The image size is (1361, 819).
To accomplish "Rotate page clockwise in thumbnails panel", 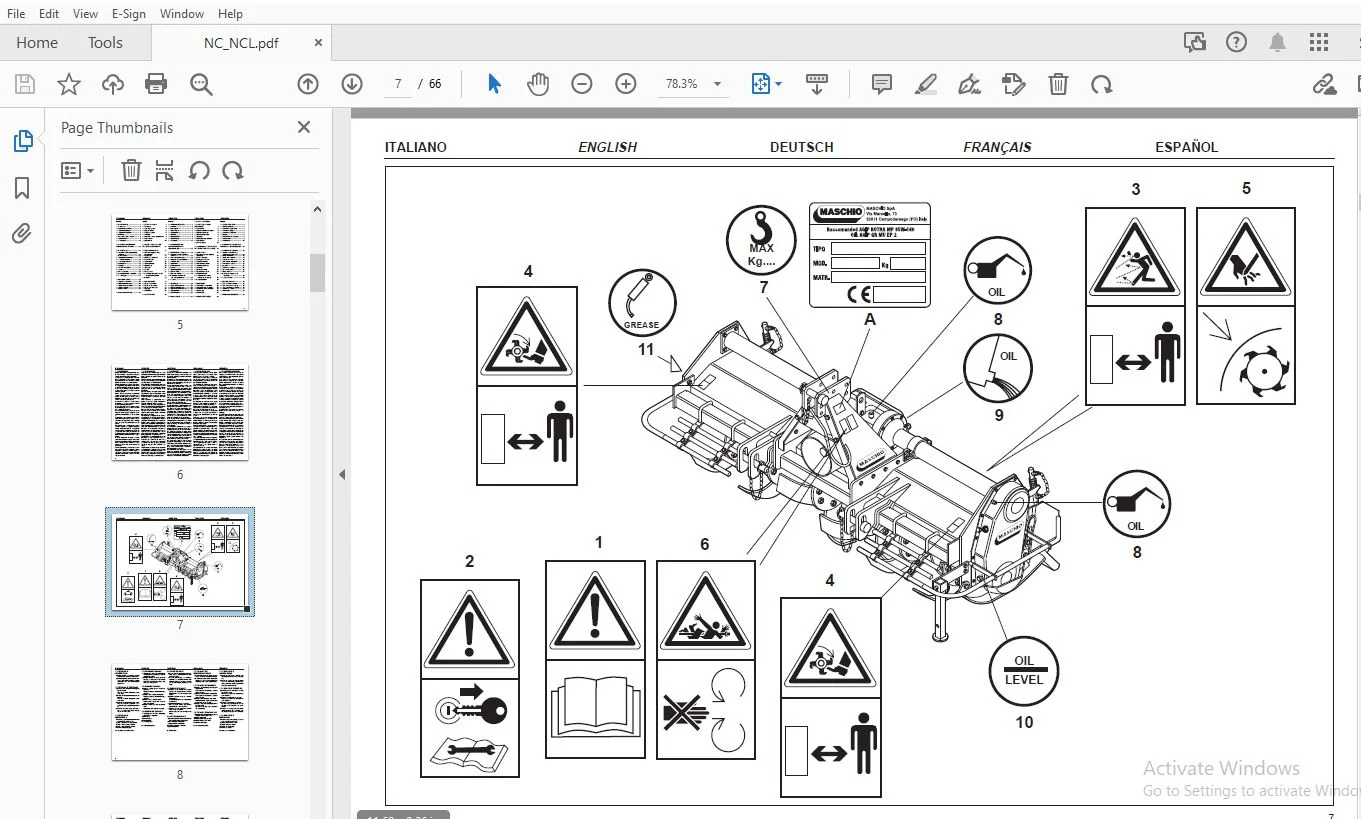I will (x=233, y=171).
